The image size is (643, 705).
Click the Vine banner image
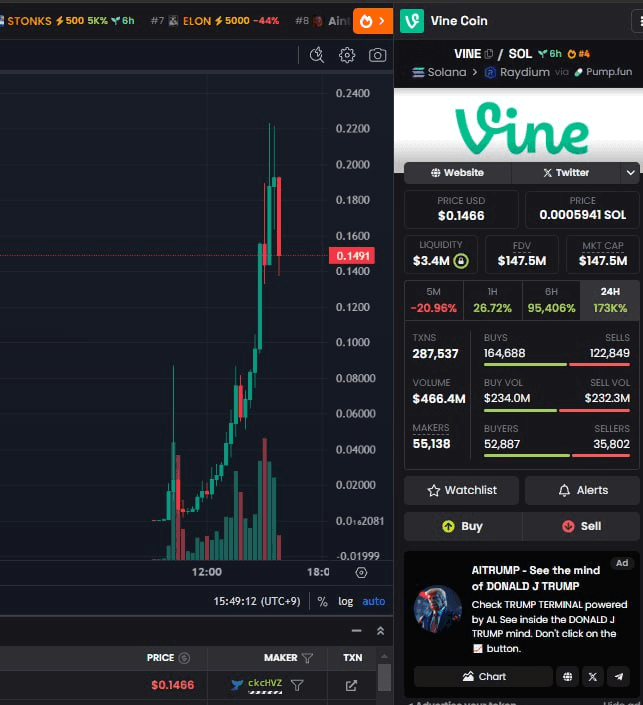(x=518, y=126)
